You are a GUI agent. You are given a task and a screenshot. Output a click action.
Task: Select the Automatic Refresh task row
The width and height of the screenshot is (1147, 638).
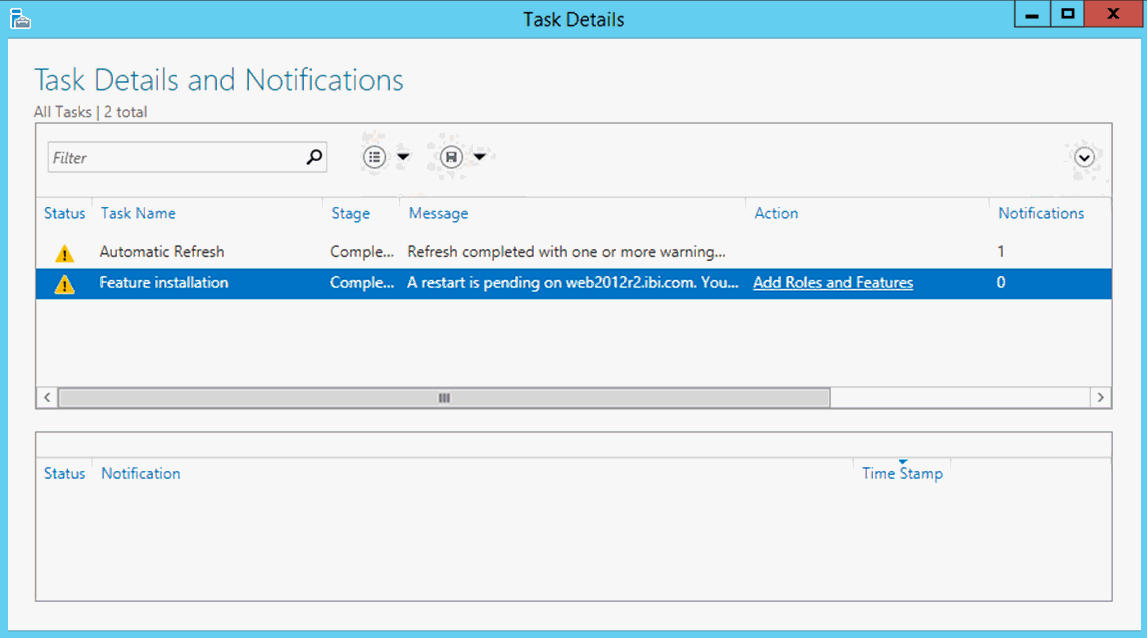click(574, 252)
